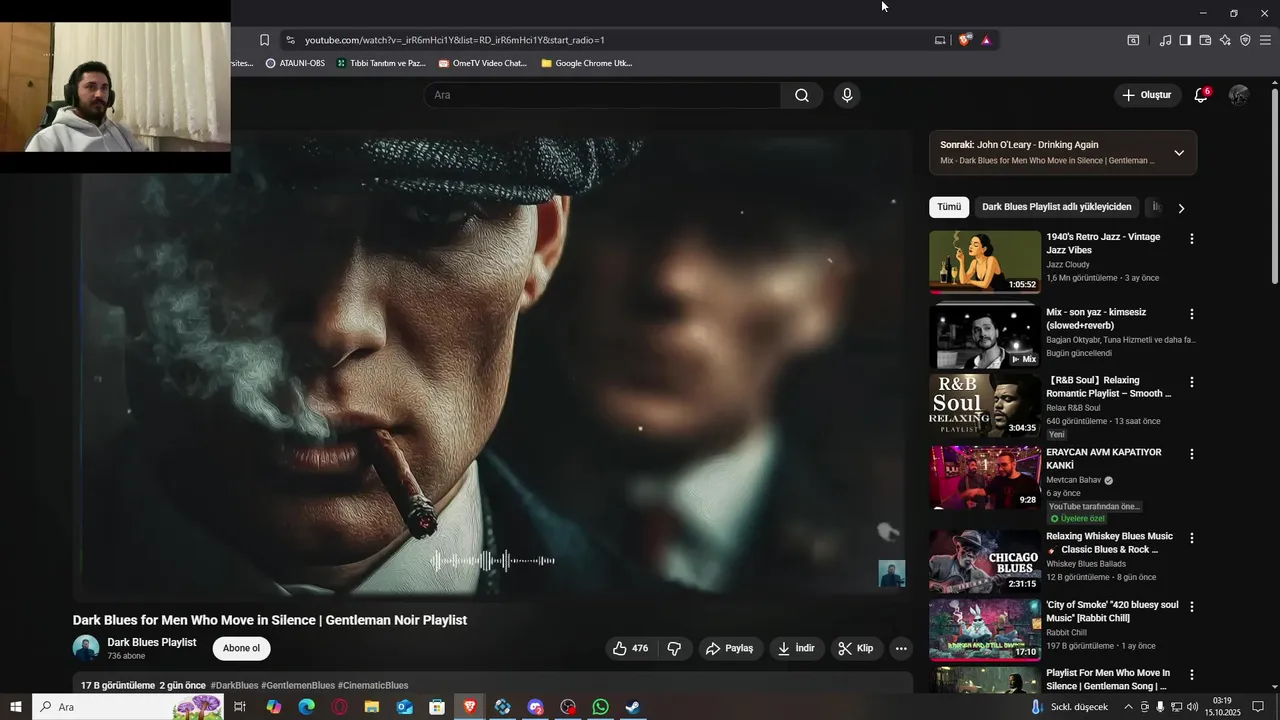This screenshot has height=720, width=1280.
Task: Click the Klip clip button
Action: (856, 648)
